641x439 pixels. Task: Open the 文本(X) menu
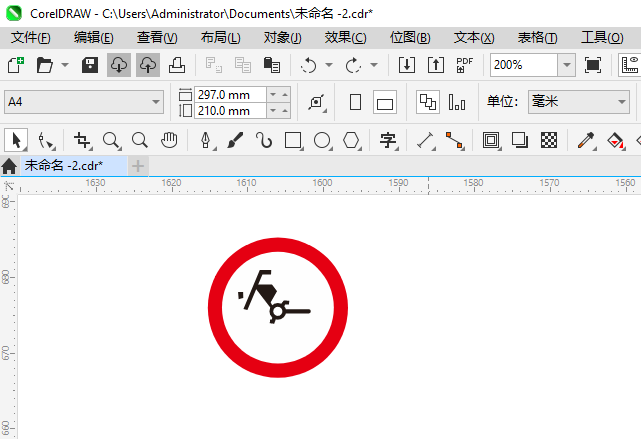474,38
